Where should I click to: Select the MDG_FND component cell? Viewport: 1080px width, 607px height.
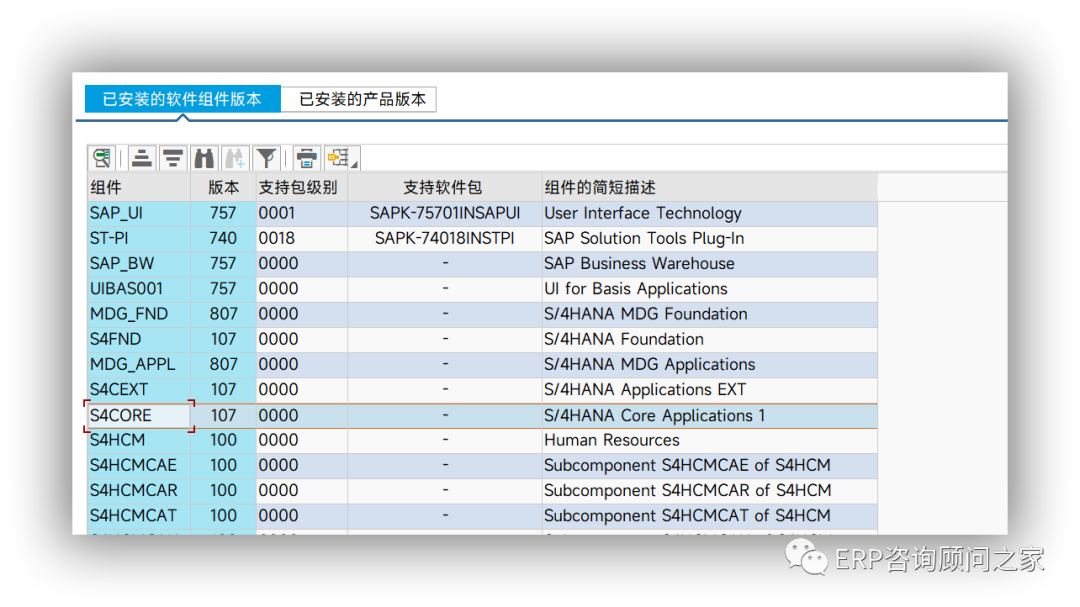[x=139, y=313]
